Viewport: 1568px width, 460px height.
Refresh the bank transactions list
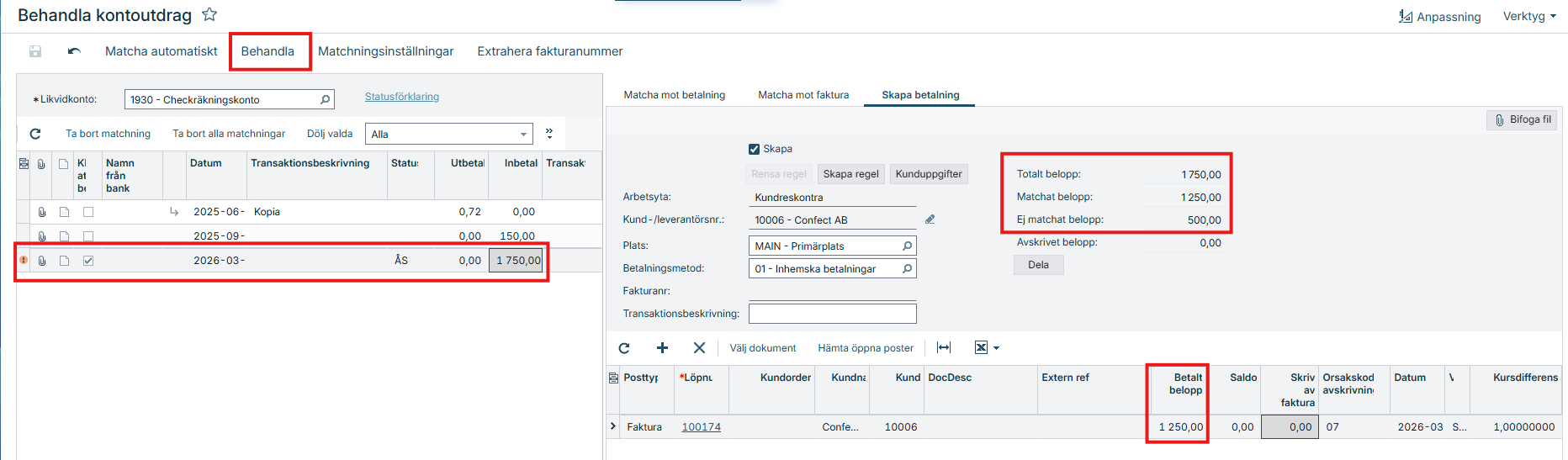coord(35,134)
